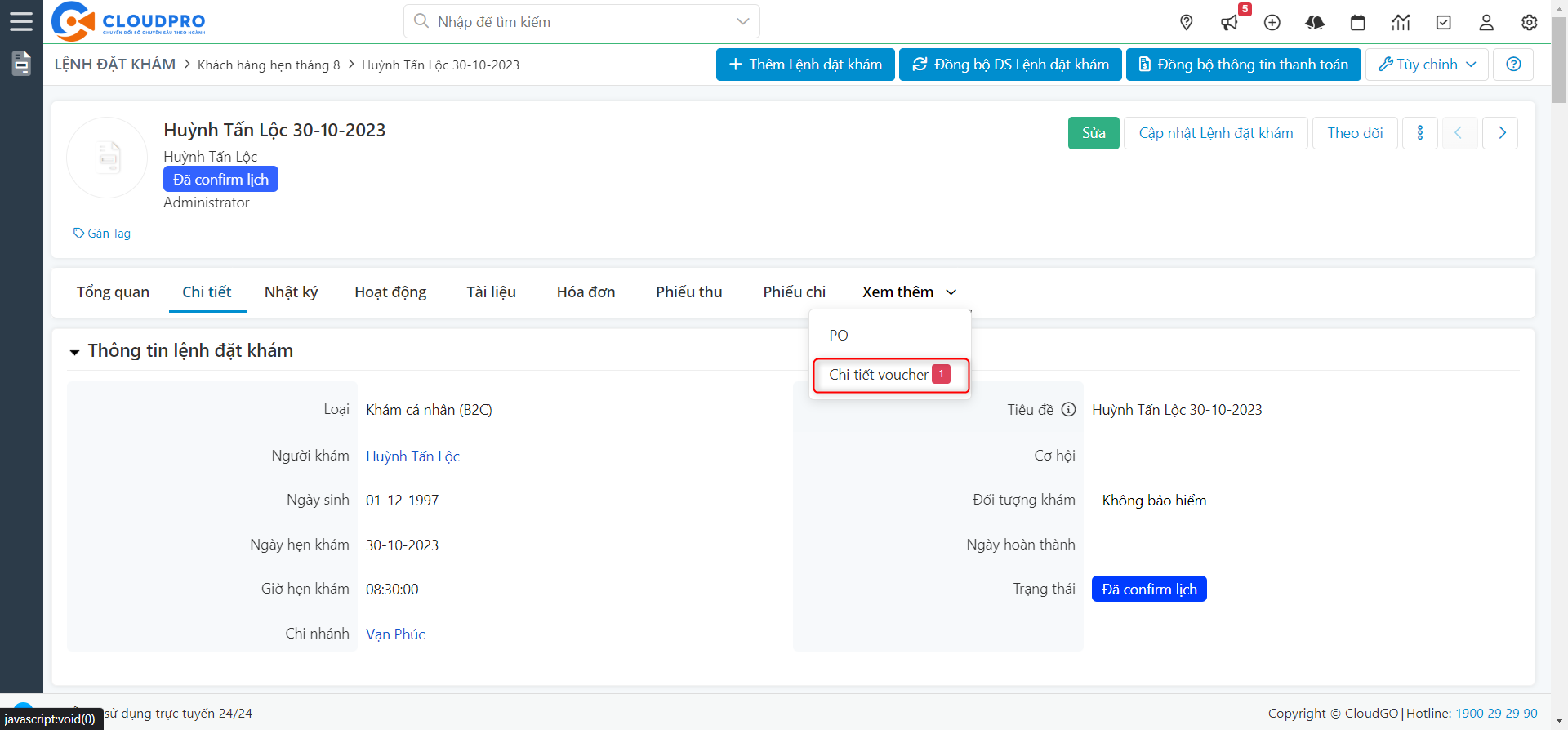Select PO from the dropdown menu
The width and height of the screenshot is (1568, 730).
889,336
